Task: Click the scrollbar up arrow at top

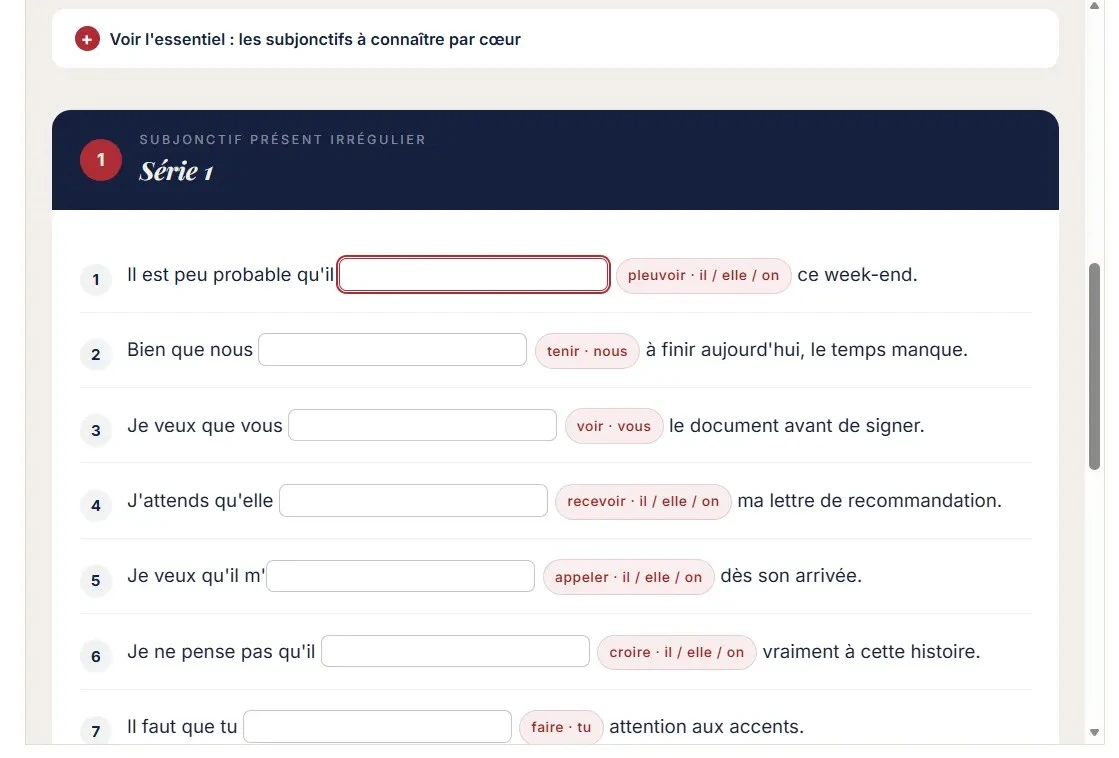Action: tap(1094, 6)
